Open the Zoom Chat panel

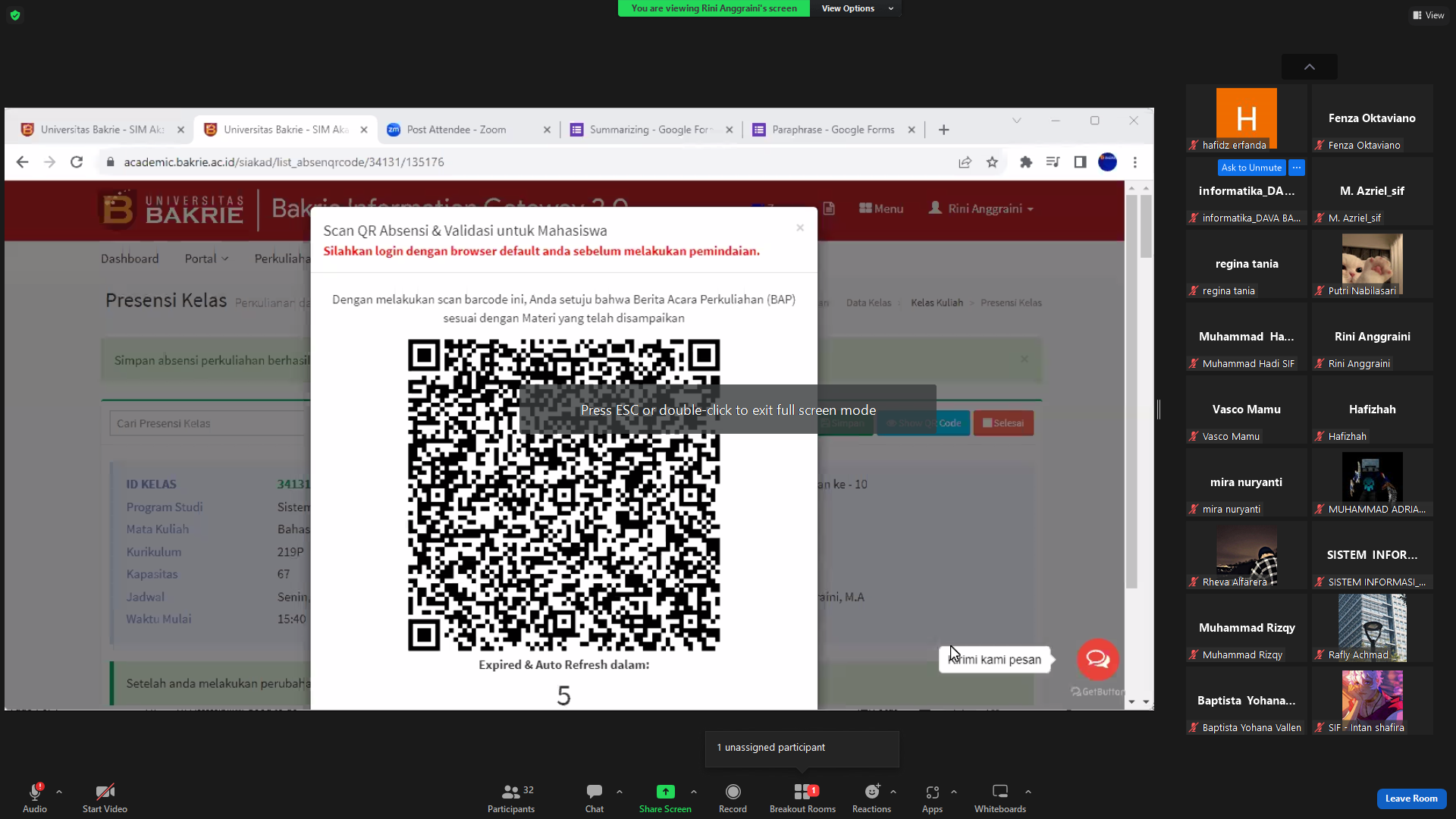click(x=595, y=798)
